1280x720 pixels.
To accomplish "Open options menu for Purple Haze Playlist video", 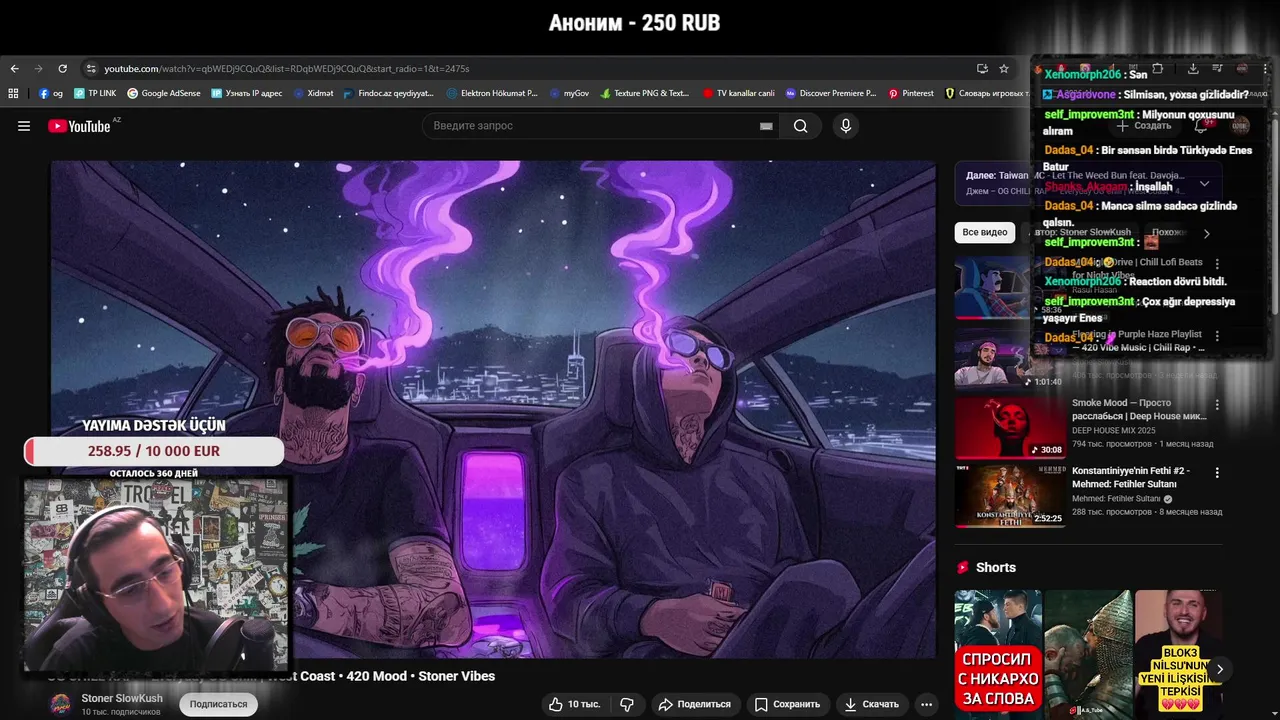I will [x=1217, y=335].
